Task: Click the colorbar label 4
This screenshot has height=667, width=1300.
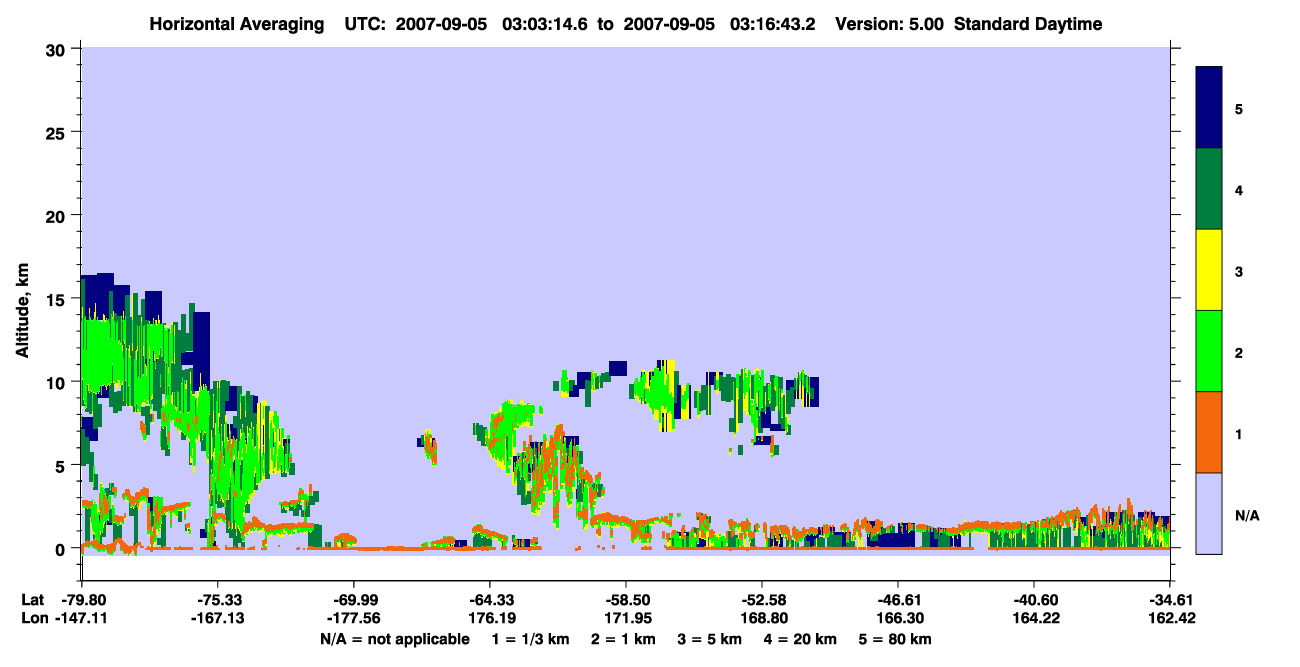Action: (1239, 189)
